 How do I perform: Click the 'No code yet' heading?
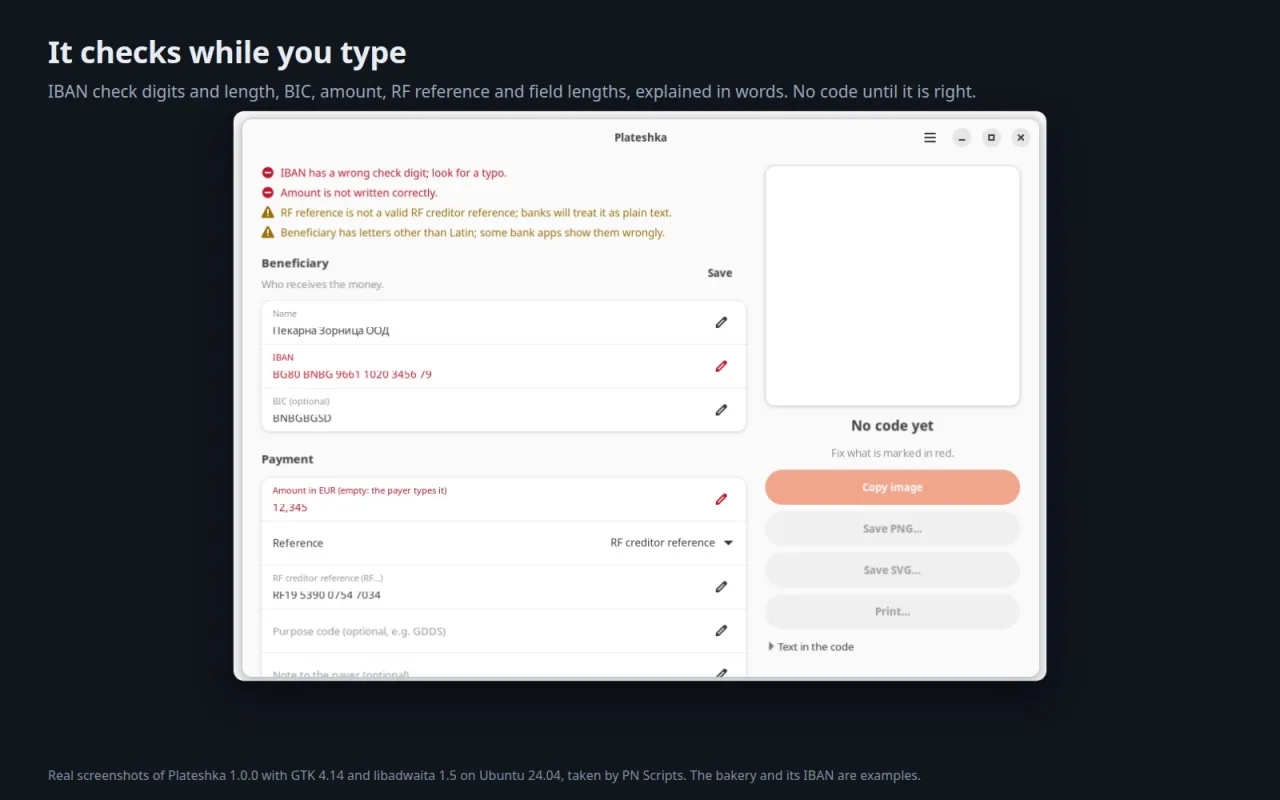(x=892, y=426)
